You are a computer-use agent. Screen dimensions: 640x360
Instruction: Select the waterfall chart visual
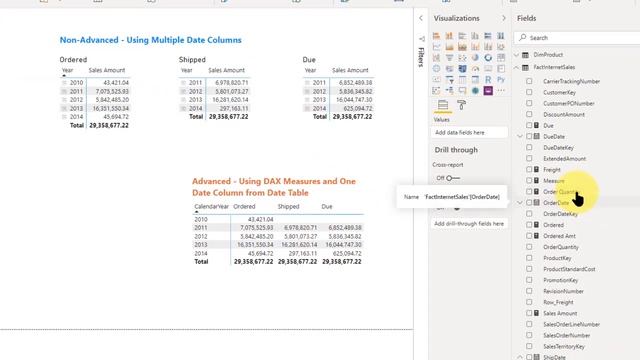pyautogui.click(x=436, y=58)
